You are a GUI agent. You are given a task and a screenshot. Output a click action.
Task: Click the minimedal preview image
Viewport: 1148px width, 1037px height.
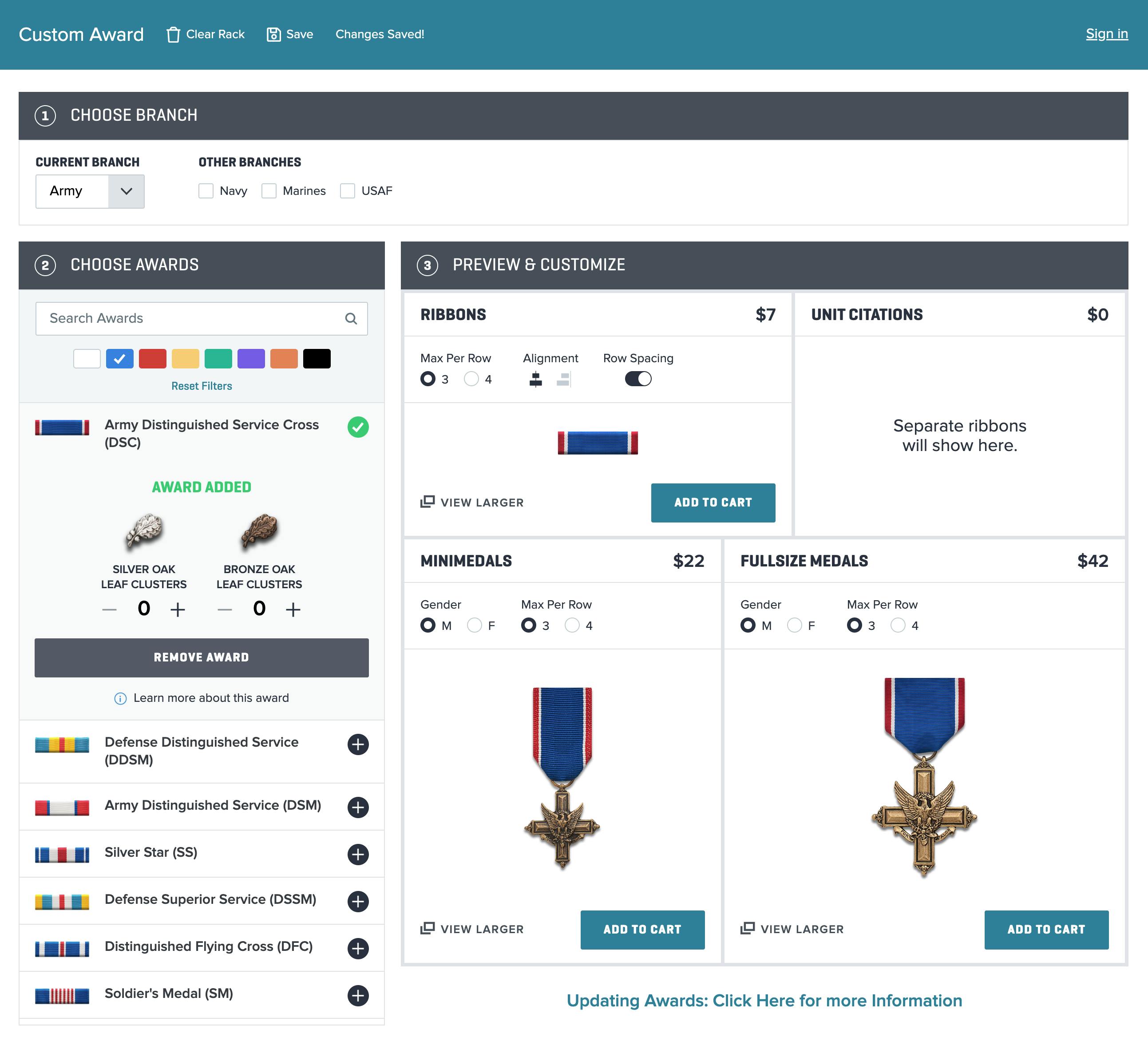pos(562,779)
